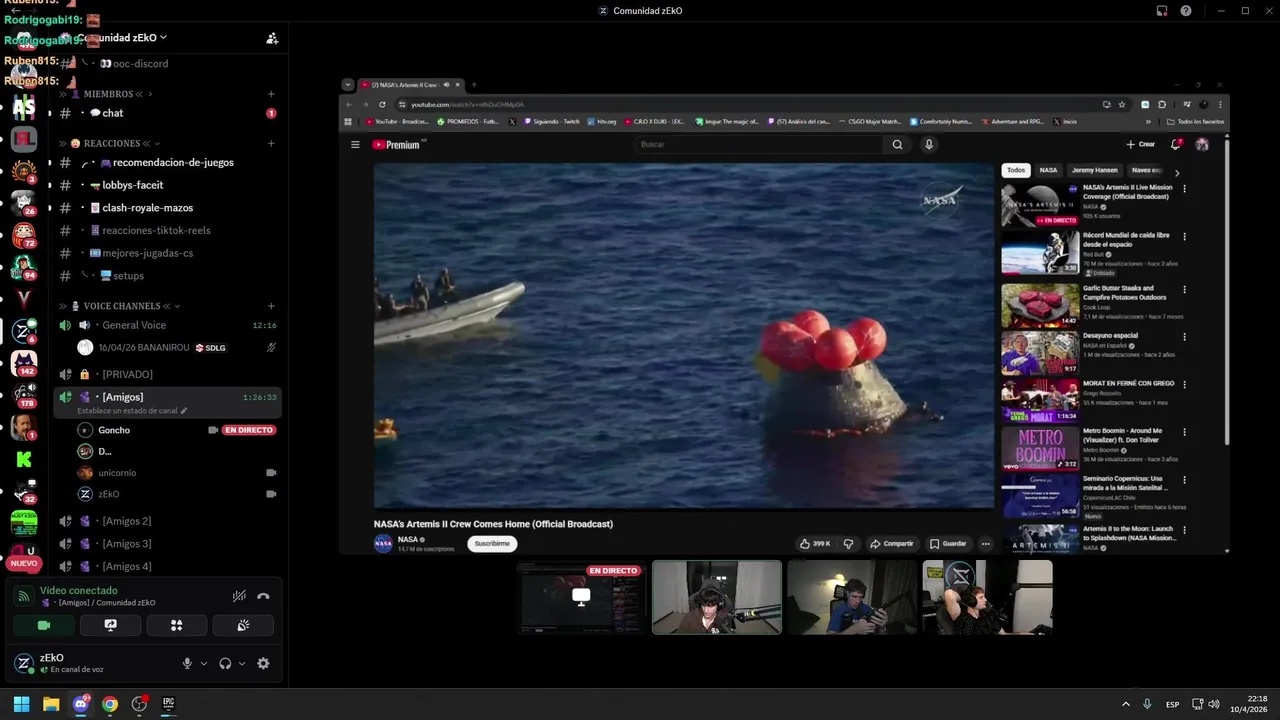1280x720 pixels.
Task: Start screen share from the voice panel
Action: (110, 625)
